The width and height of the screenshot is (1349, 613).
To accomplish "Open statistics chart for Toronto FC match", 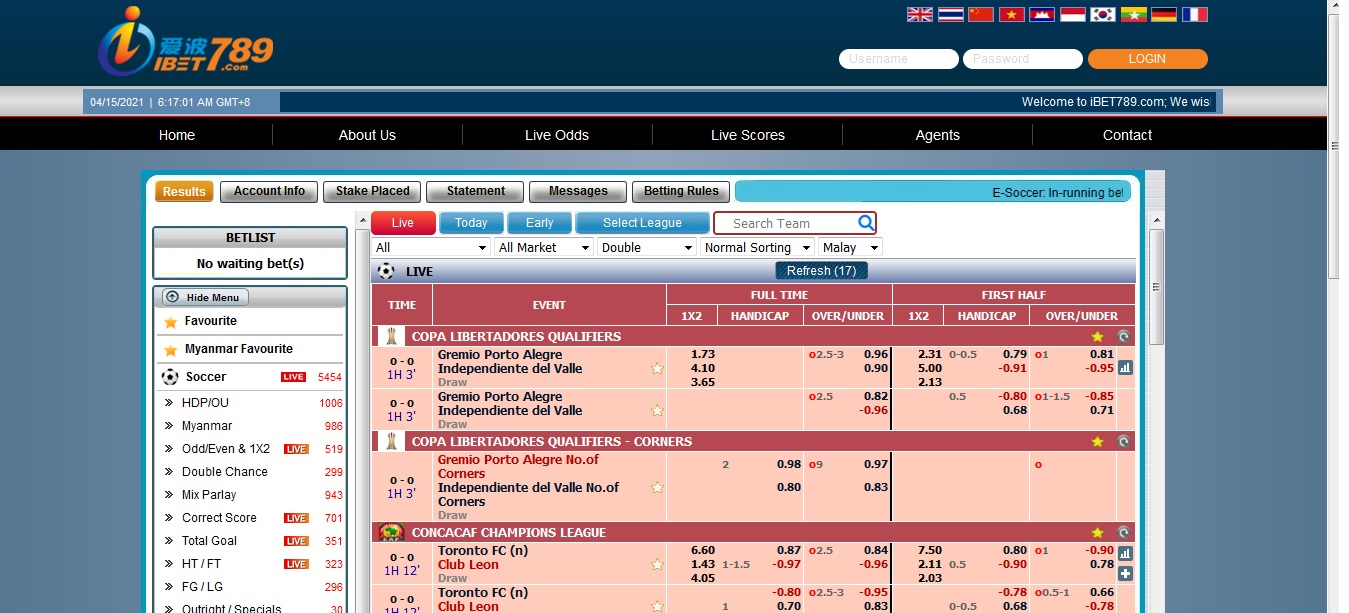I will (x=1125, y=553).
